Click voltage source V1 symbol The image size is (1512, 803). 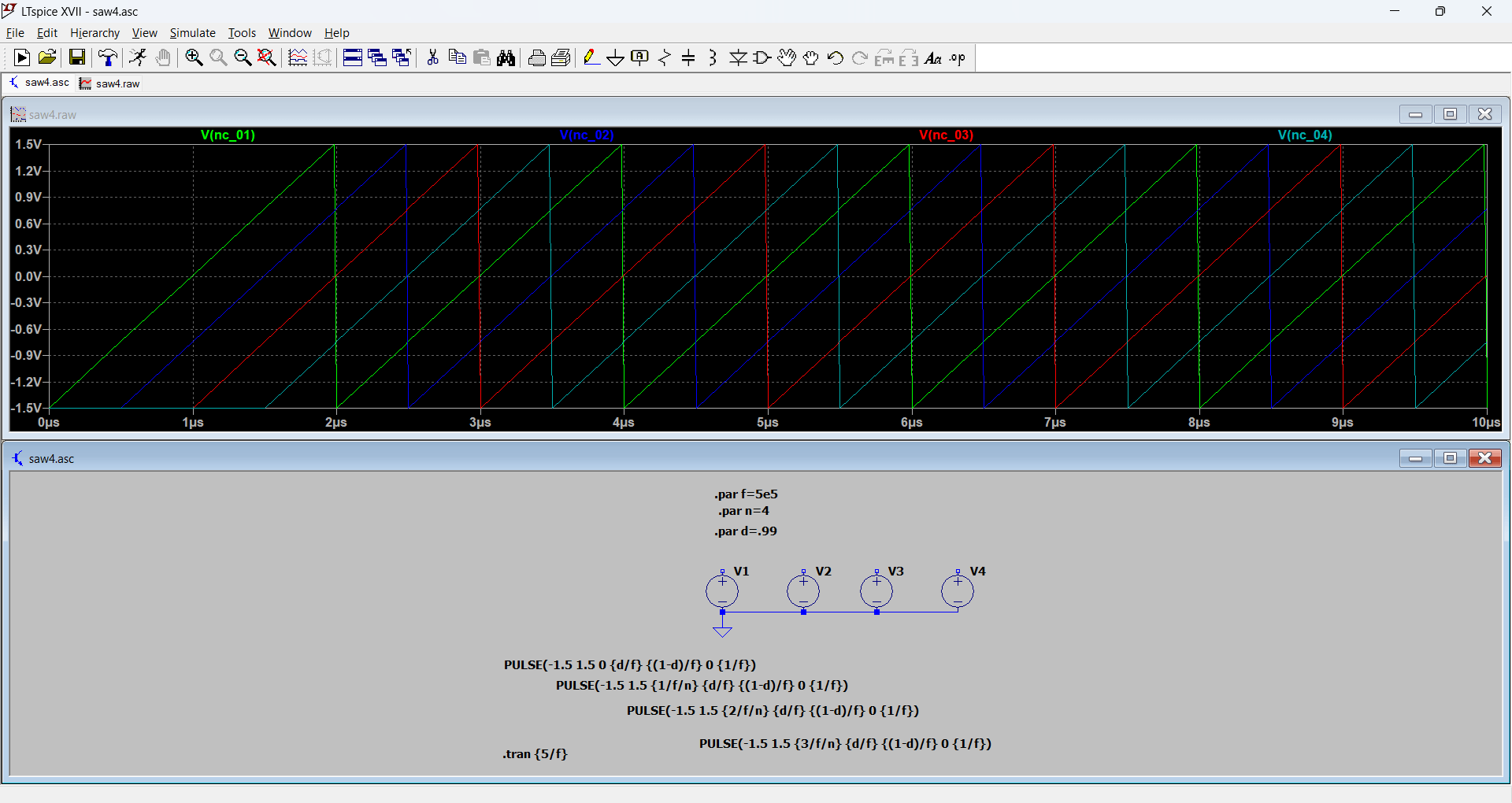point(722,591)
